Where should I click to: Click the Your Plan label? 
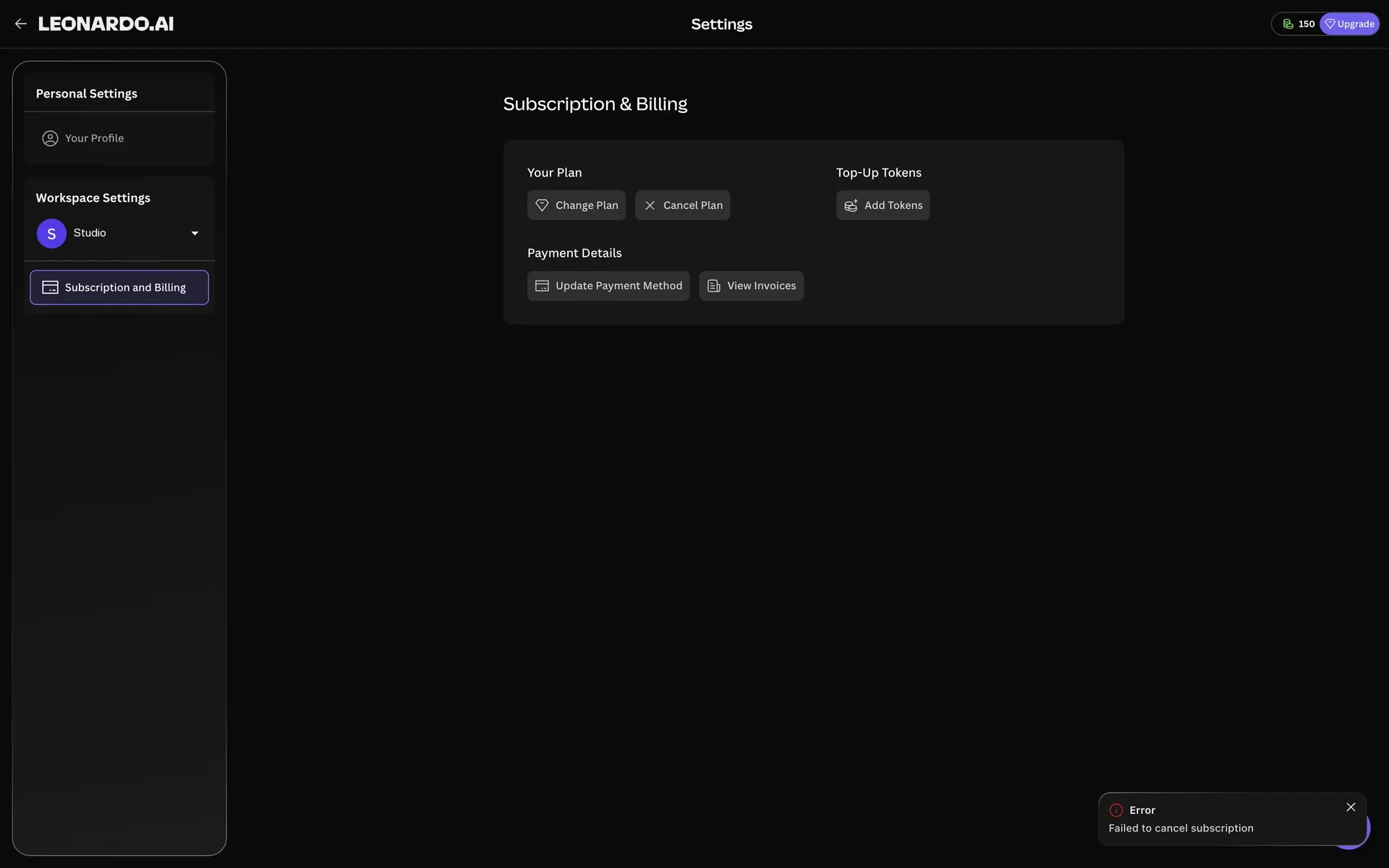(554, 173)
